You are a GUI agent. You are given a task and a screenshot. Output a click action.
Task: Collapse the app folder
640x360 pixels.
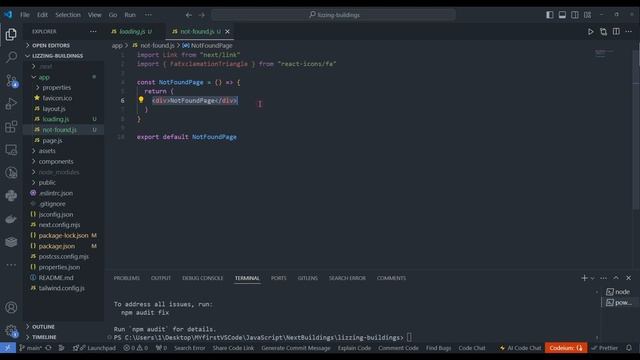[44, 77]
